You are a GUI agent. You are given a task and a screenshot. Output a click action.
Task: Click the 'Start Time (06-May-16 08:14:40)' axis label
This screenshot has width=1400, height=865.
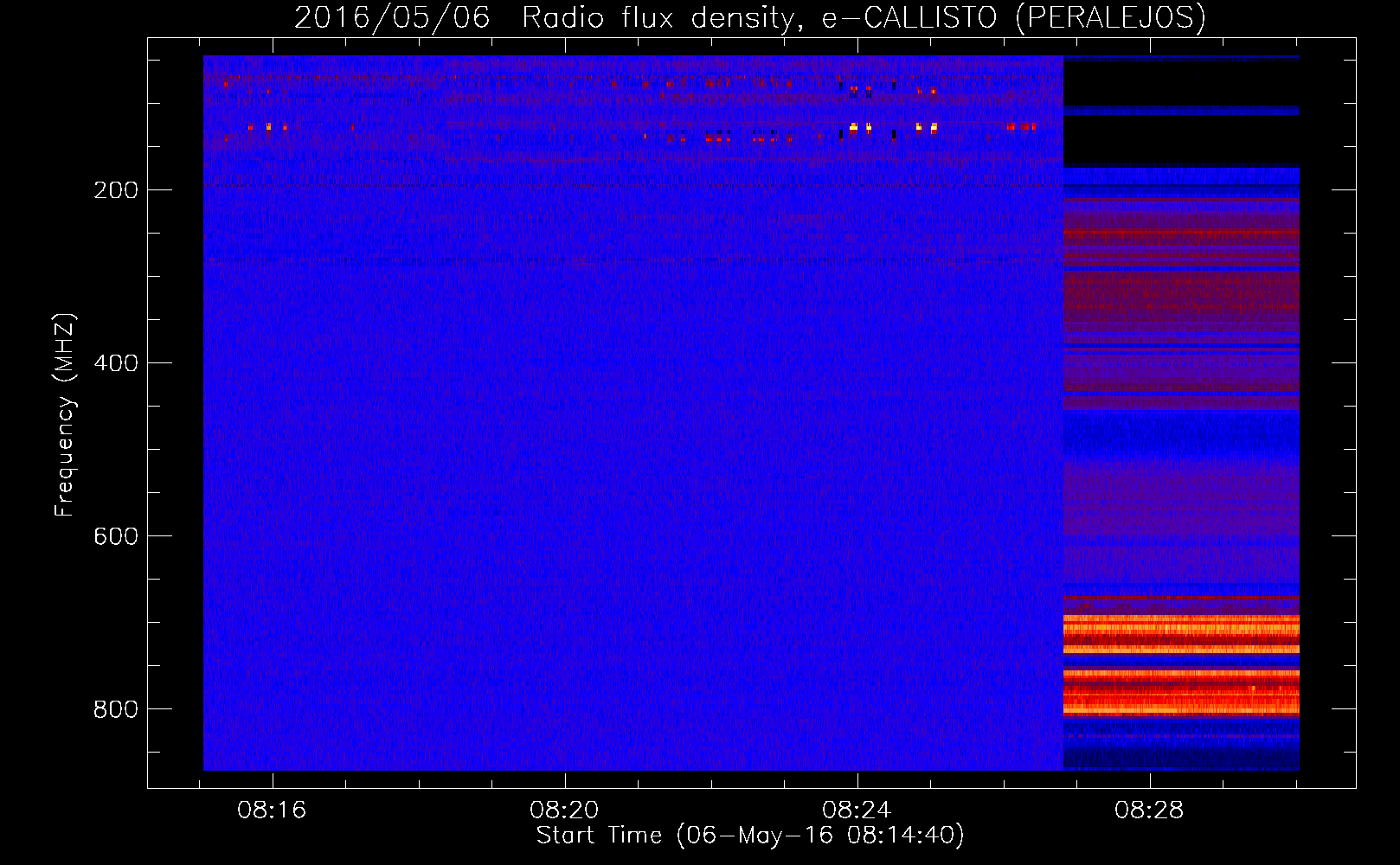[750, 836]
